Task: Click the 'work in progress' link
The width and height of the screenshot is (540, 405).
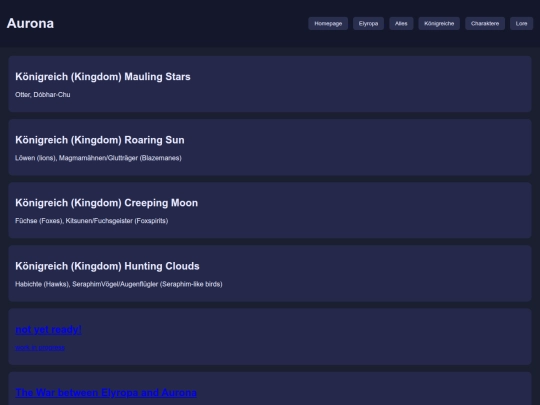Action: pyautogui.click(x=40, y=347)
